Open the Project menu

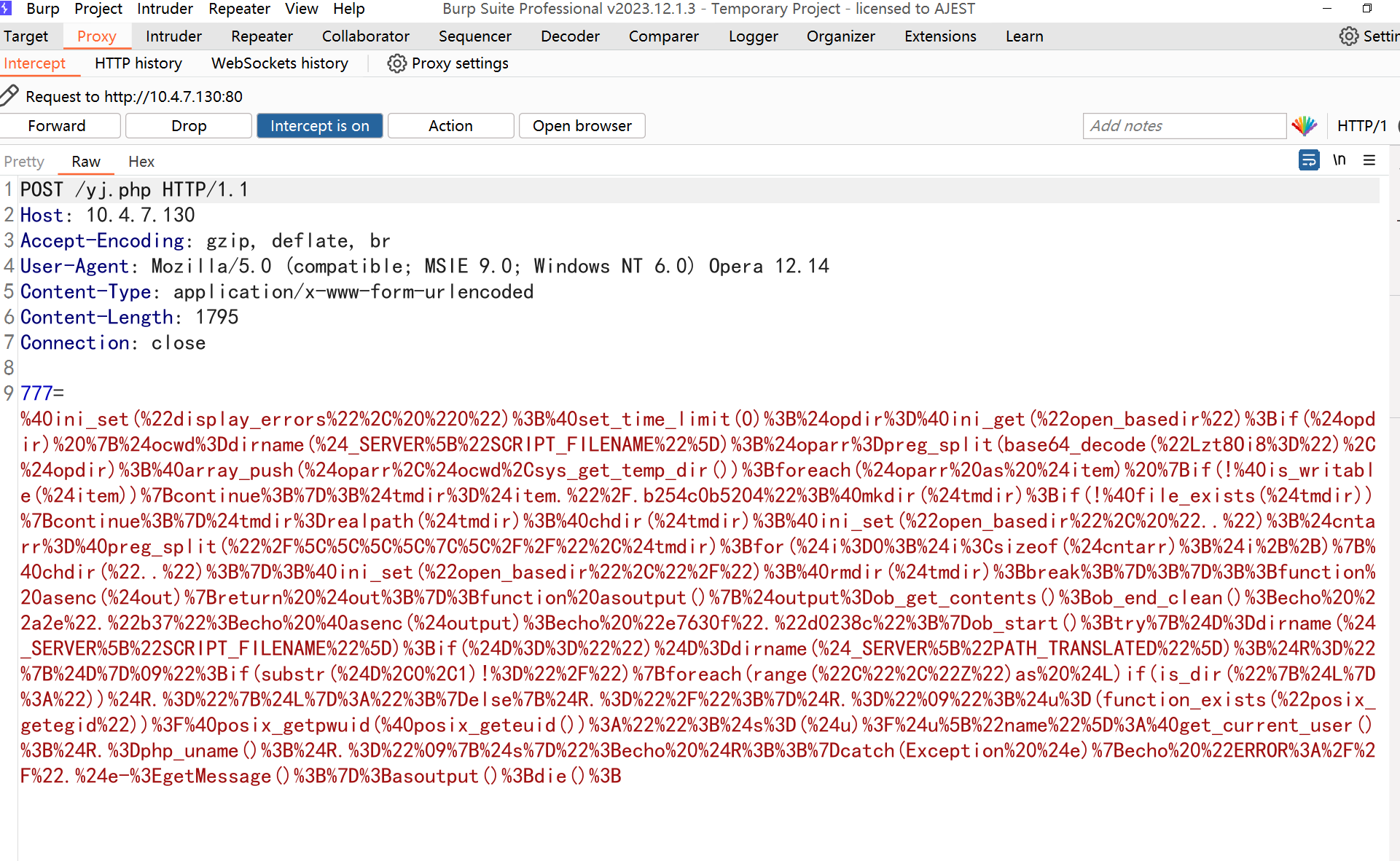click(98, 9)
